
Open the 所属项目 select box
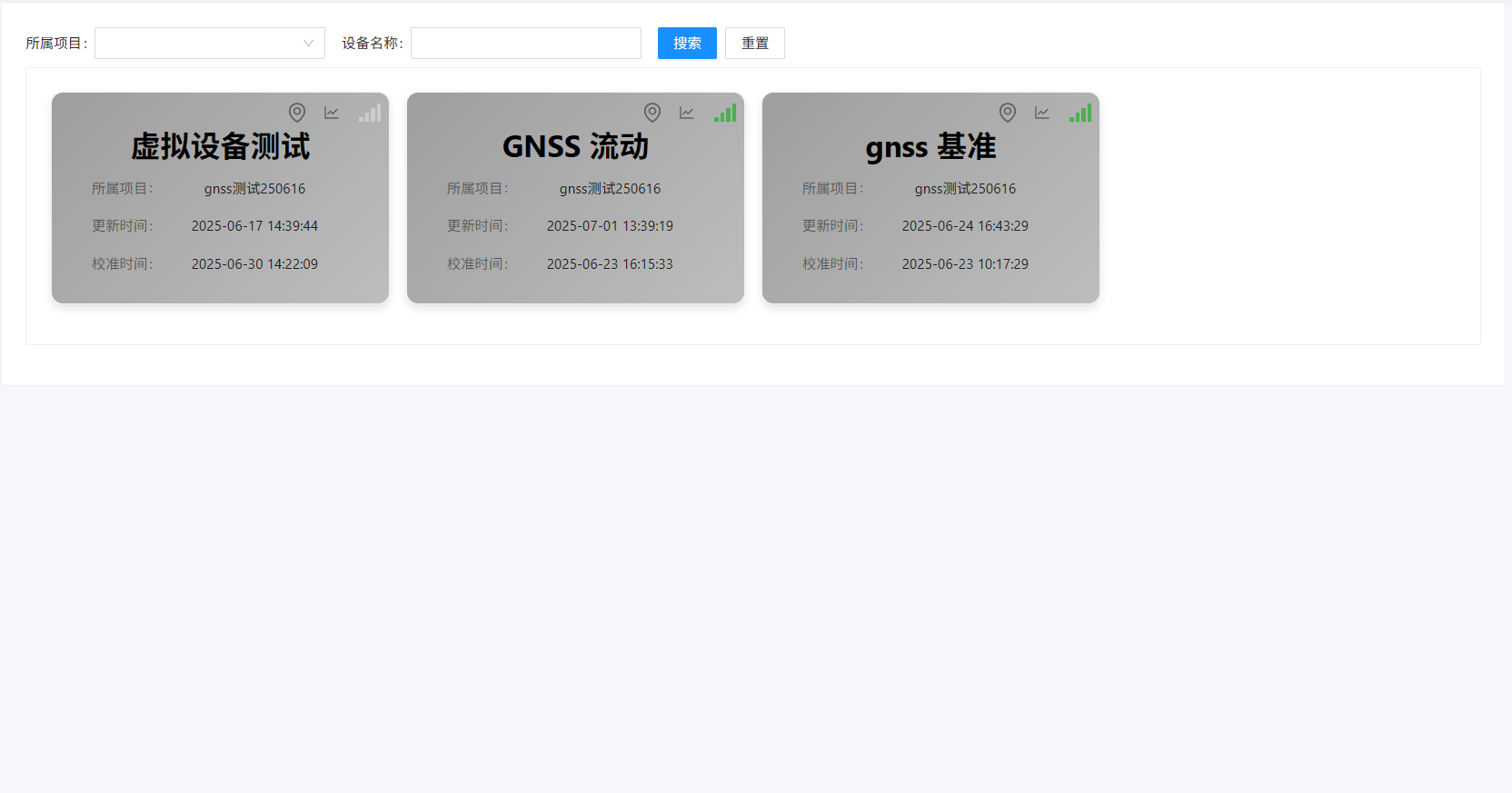[x=198, y=44]
